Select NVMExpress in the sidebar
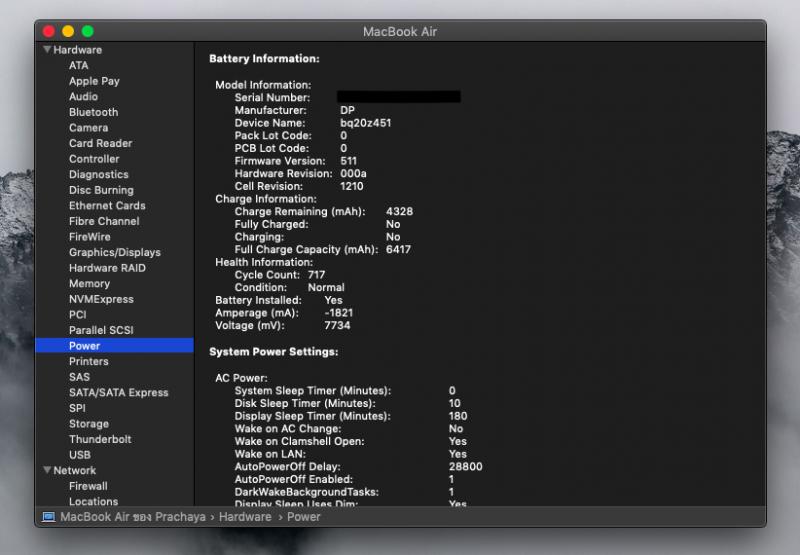The height and width of the screenshot is (555, 800). tap(101, 299)
